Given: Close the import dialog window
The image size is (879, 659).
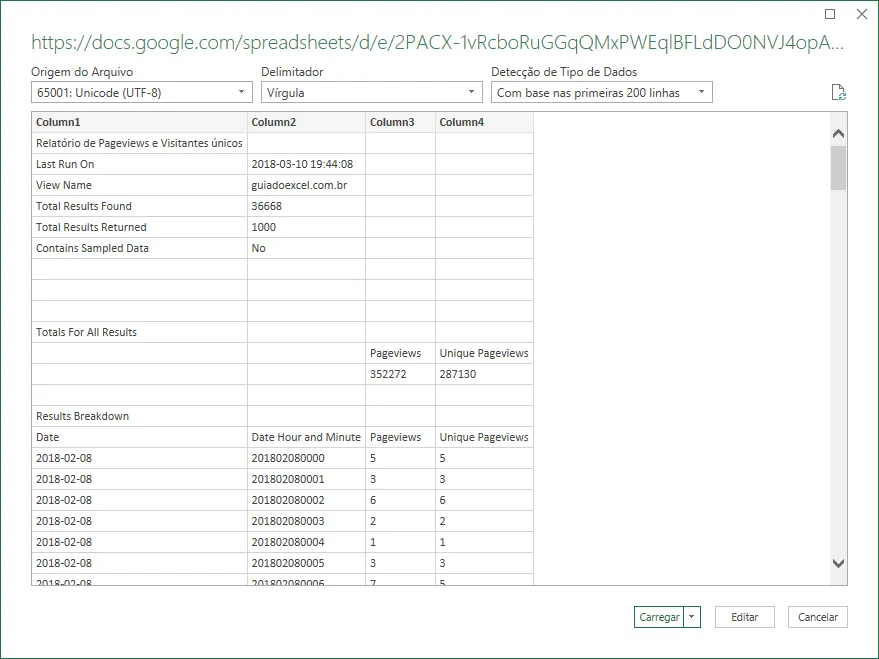Looking at the screenshot, I should click(x=862, y=14).
